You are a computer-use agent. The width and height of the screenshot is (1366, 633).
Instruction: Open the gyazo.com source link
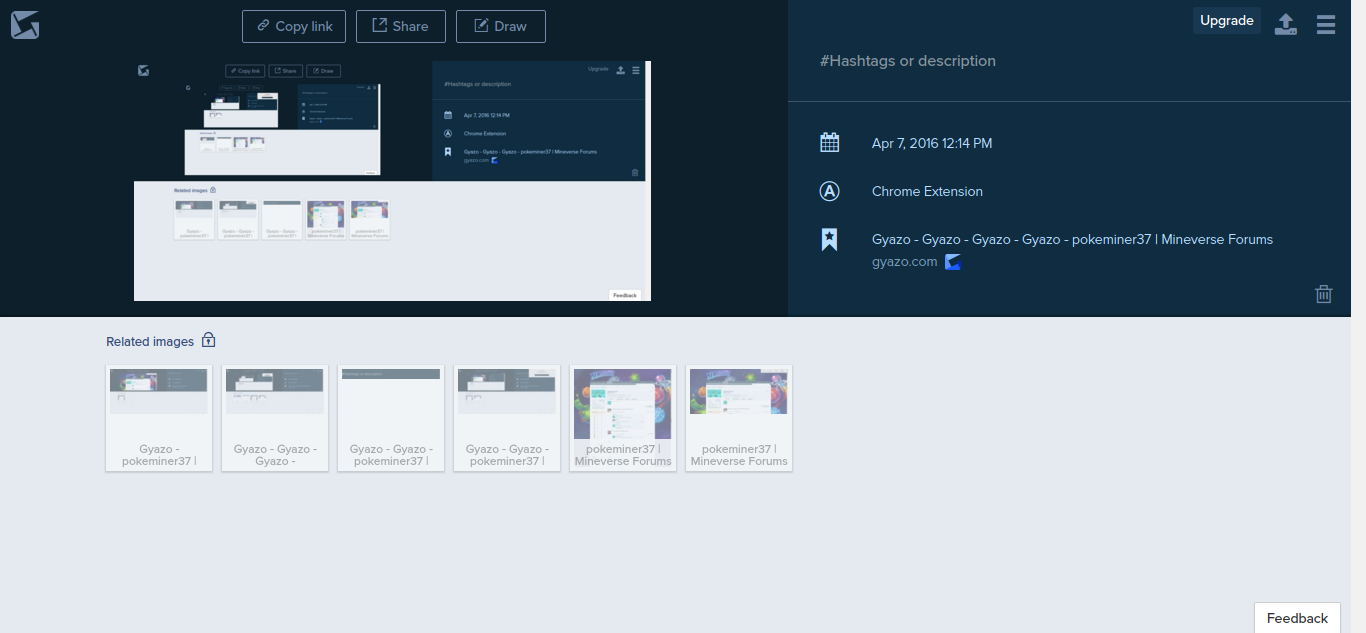[x=905, y=262]
